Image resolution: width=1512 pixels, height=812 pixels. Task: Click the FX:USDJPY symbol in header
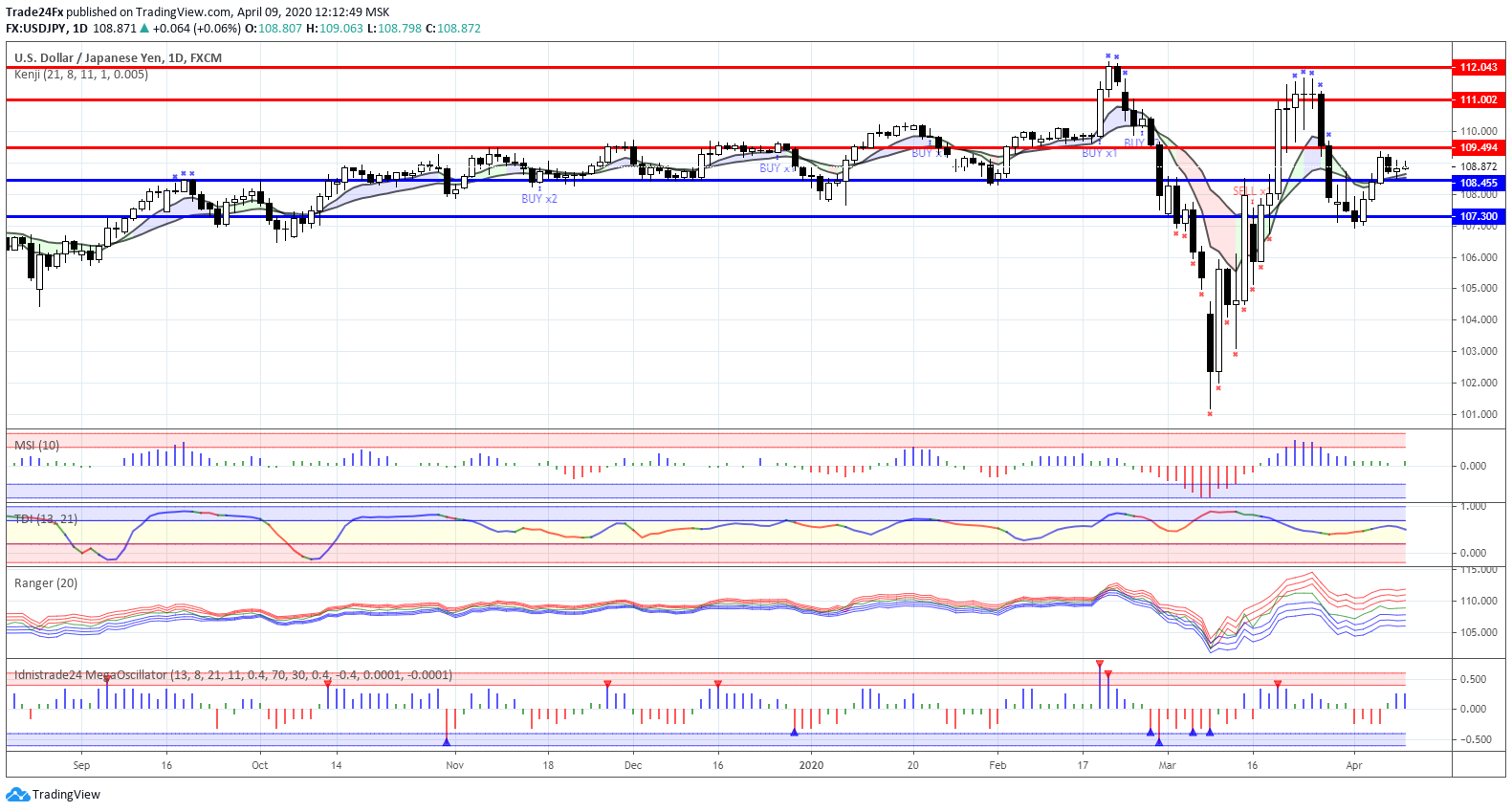[35, 29]
